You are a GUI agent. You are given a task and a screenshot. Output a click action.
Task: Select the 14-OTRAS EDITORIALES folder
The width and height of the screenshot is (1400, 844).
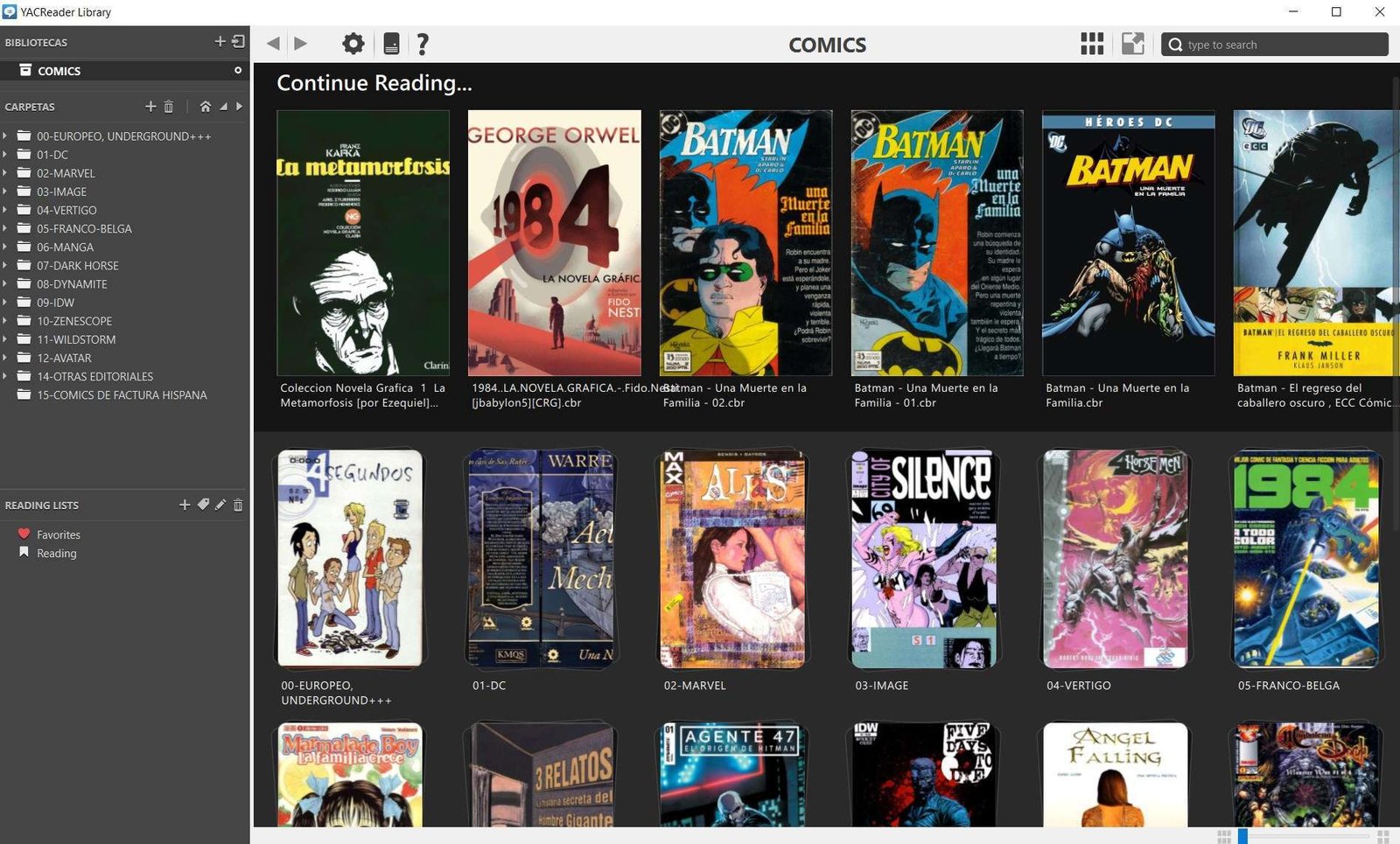click(x=94, y=376)
